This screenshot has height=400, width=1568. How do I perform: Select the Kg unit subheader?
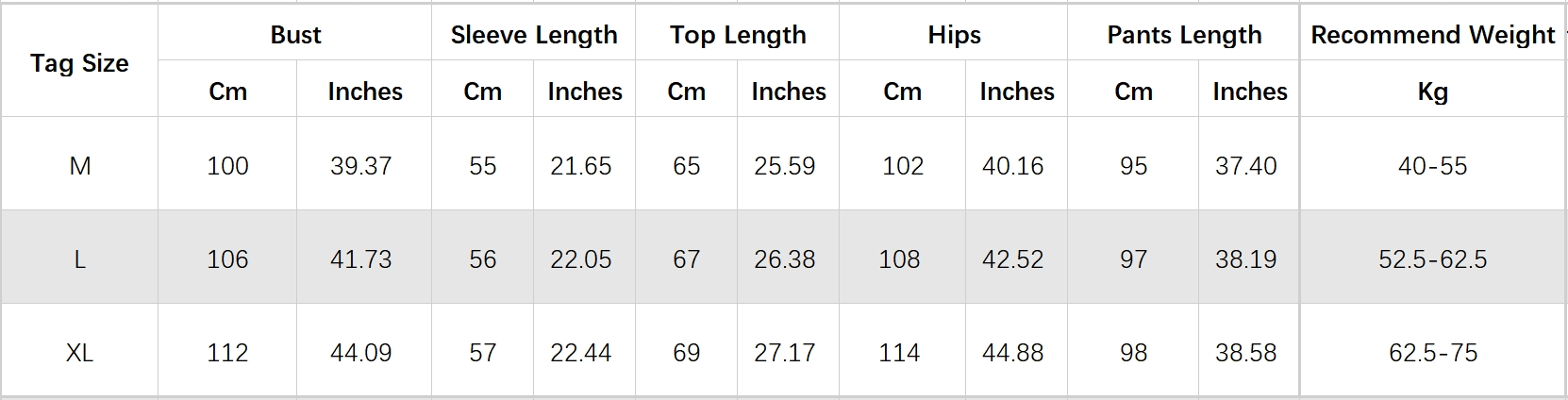[1432, 92]
